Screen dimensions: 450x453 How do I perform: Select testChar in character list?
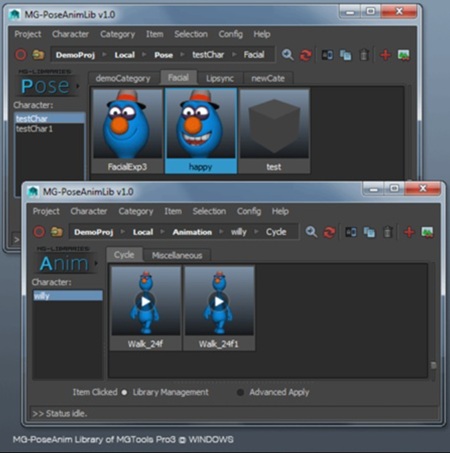pos(50,118)
